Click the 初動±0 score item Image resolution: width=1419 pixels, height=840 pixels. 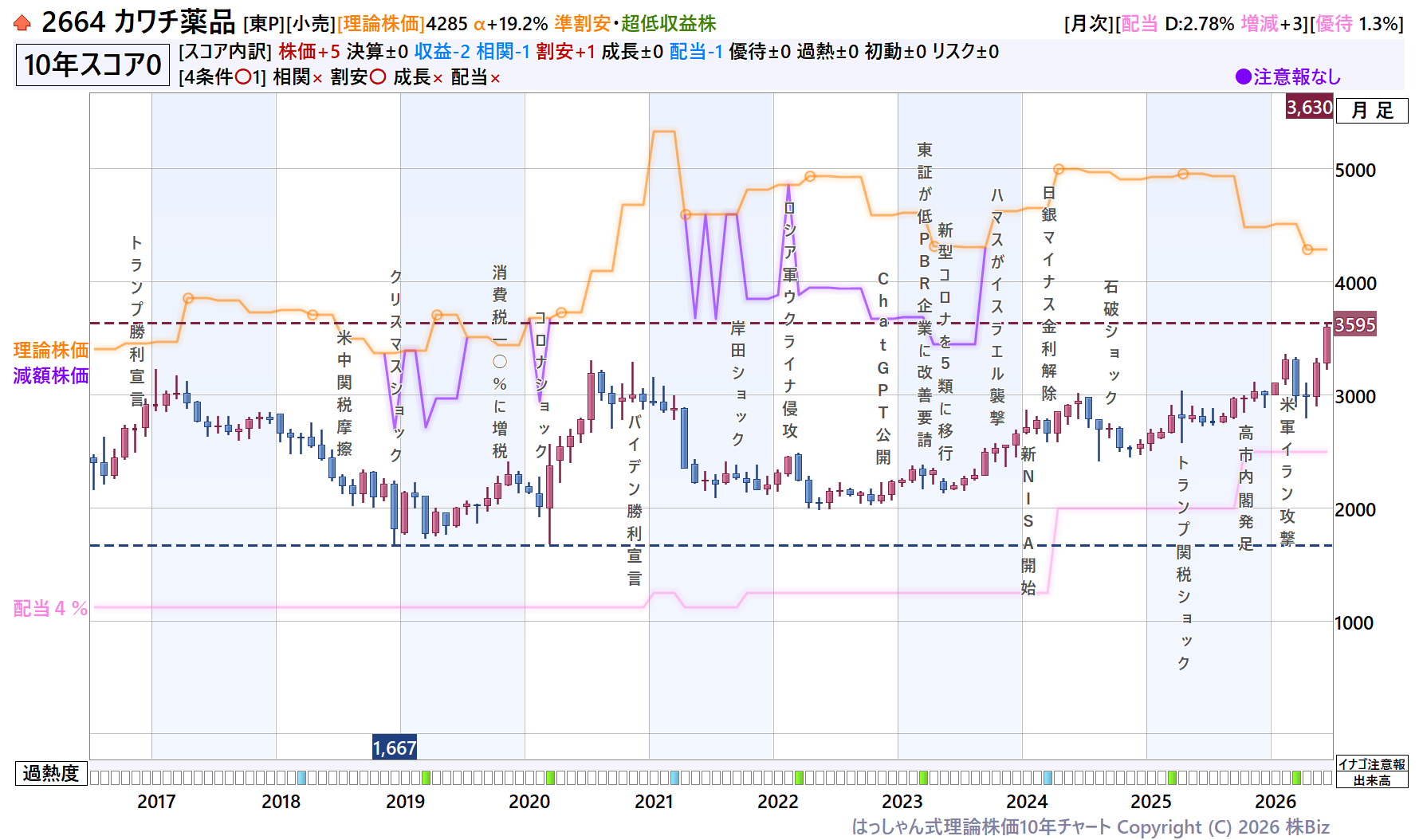coord(895,52)
